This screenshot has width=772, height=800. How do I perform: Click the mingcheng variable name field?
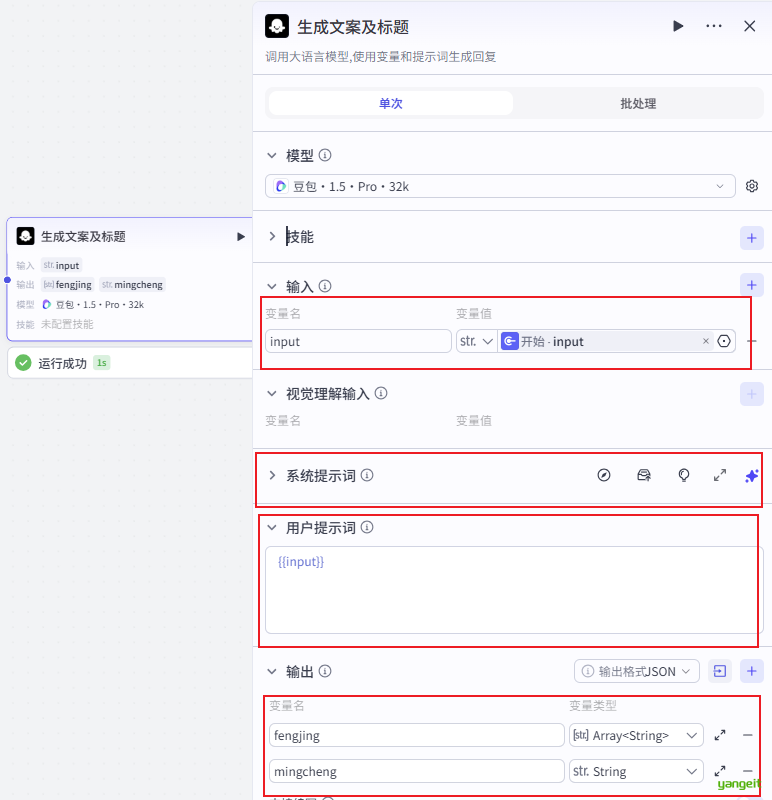click(x=416, y=771)
